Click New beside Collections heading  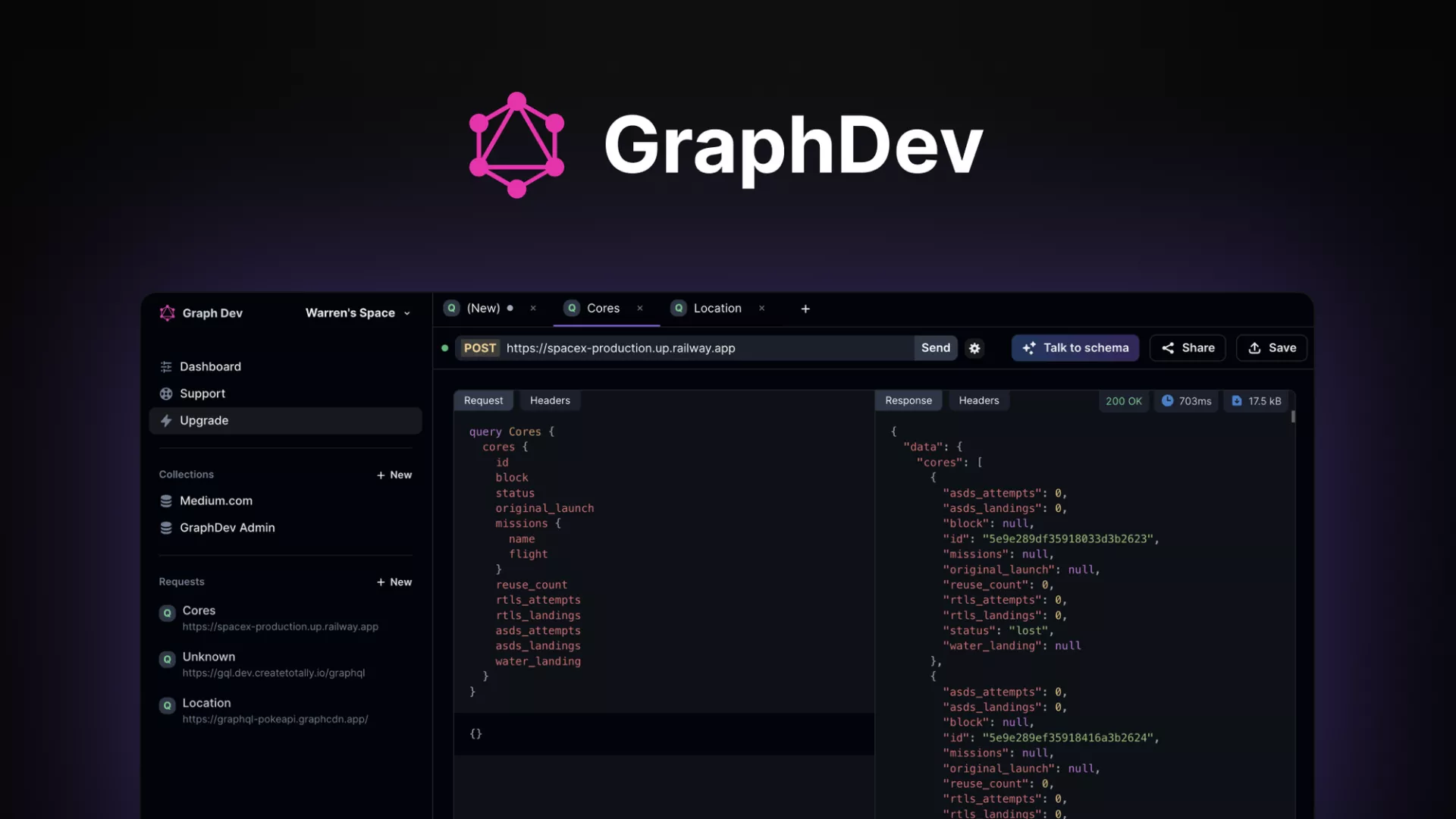[x=394, y=475]
